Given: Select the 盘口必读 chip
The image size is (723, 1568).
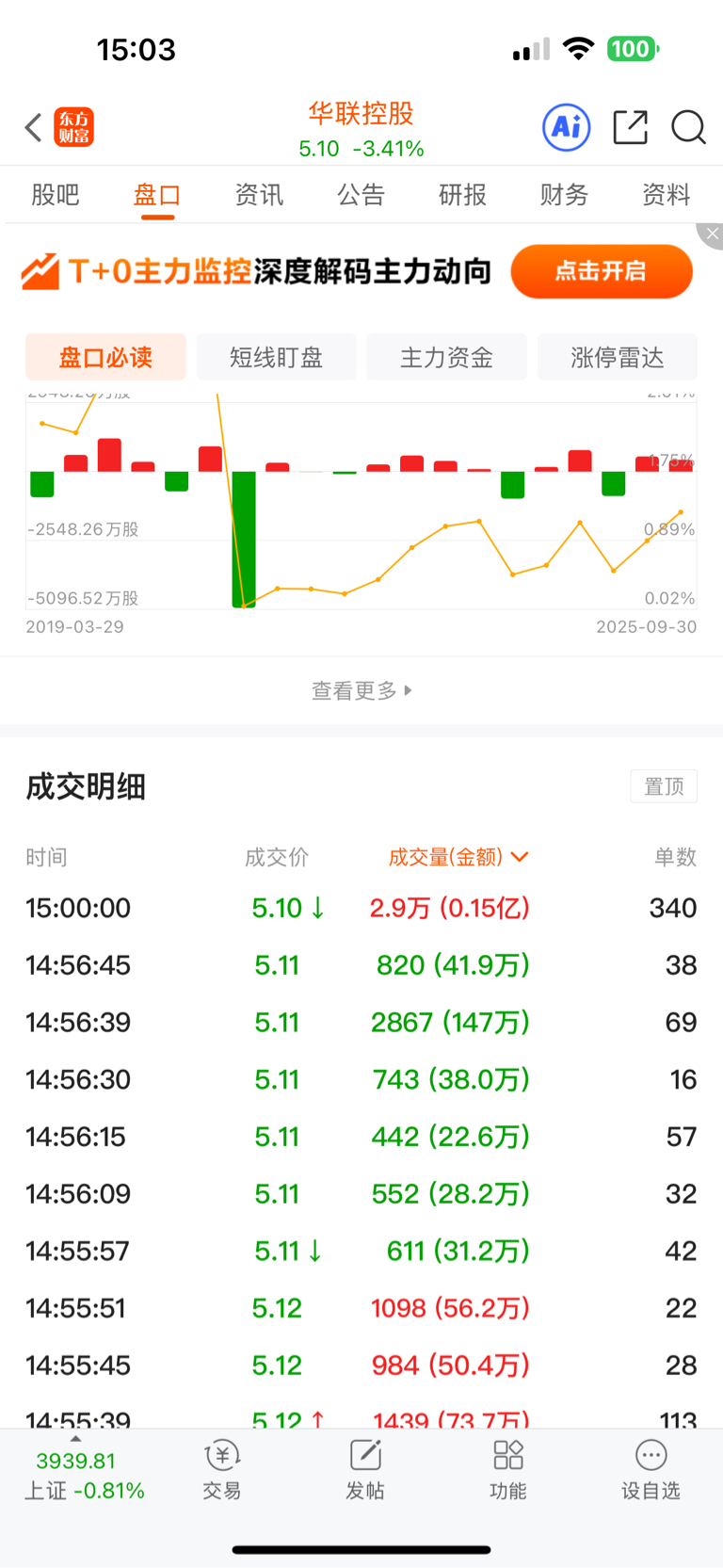Looking at the screenshot, I should (105, 357).
